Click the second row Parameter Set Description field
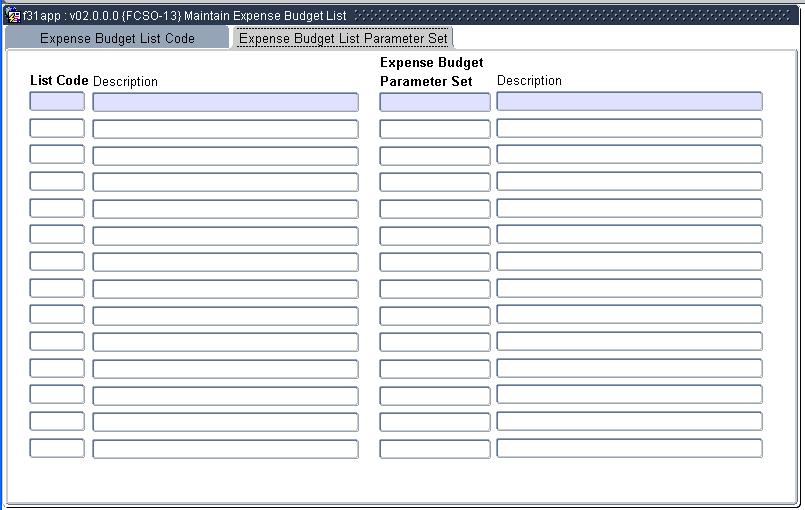This screenshot has width=805, height=510. 629,128
